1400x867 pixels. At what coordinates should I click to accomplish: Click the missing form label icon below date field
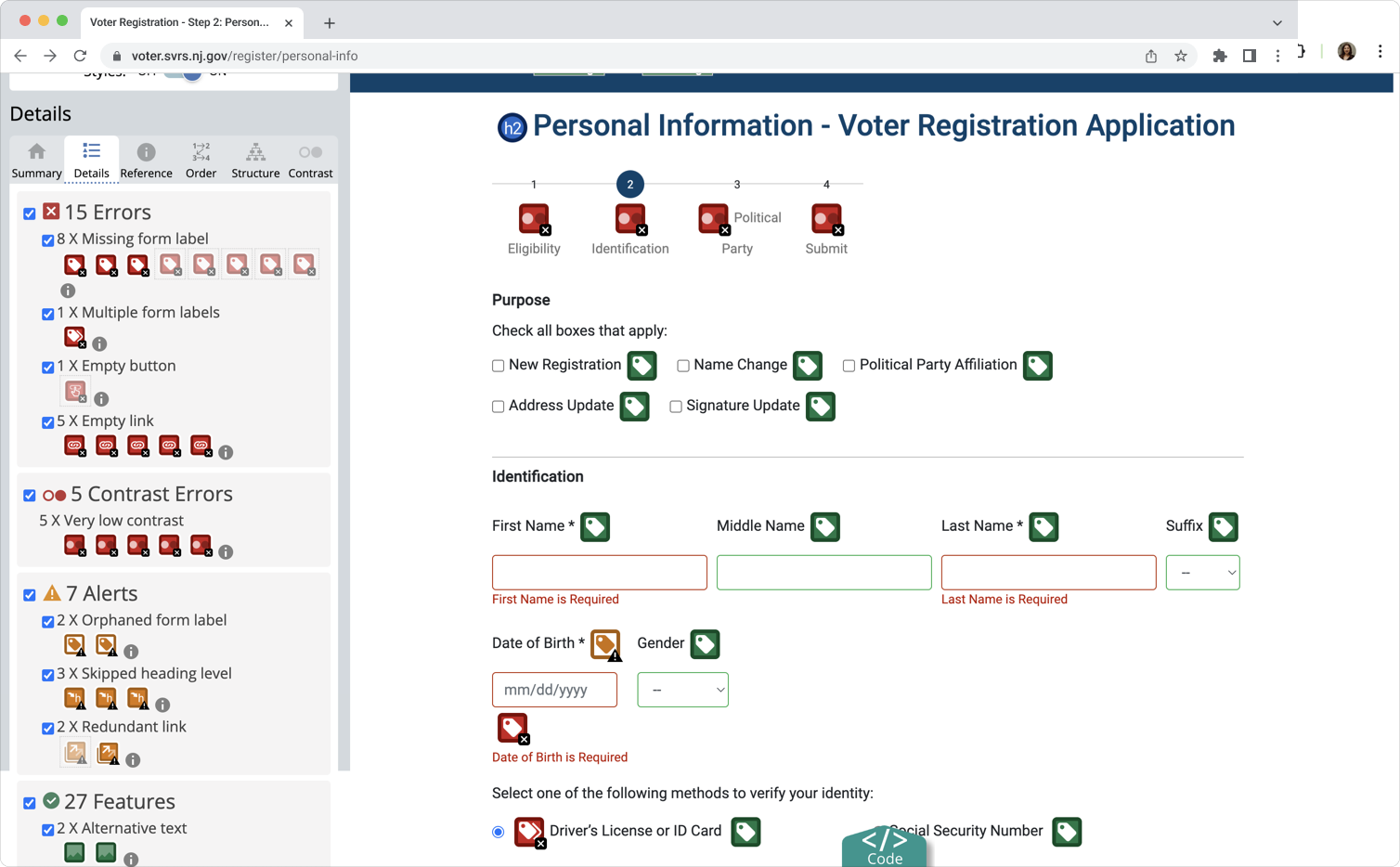coord(512,728)
